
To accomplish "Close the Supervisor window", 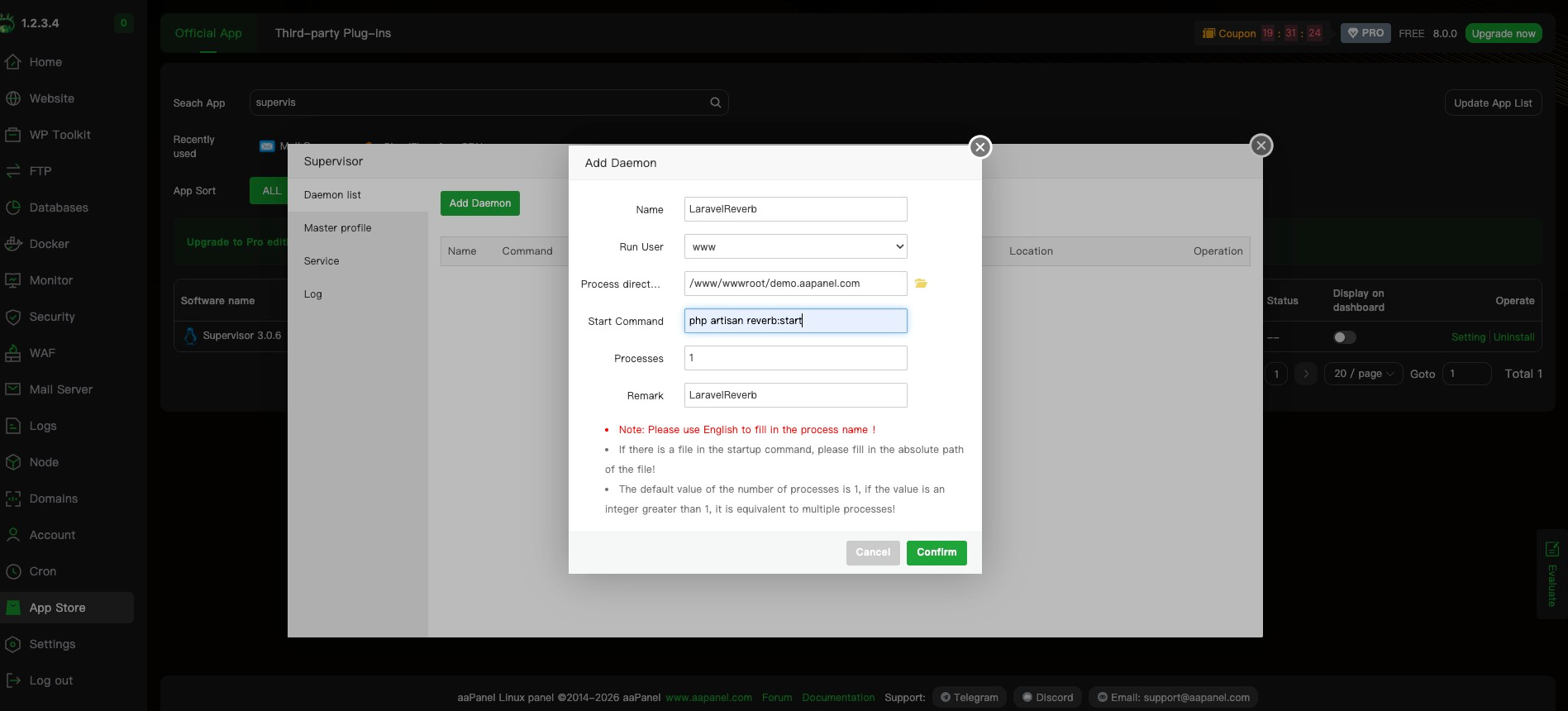I will (1261, 146).
